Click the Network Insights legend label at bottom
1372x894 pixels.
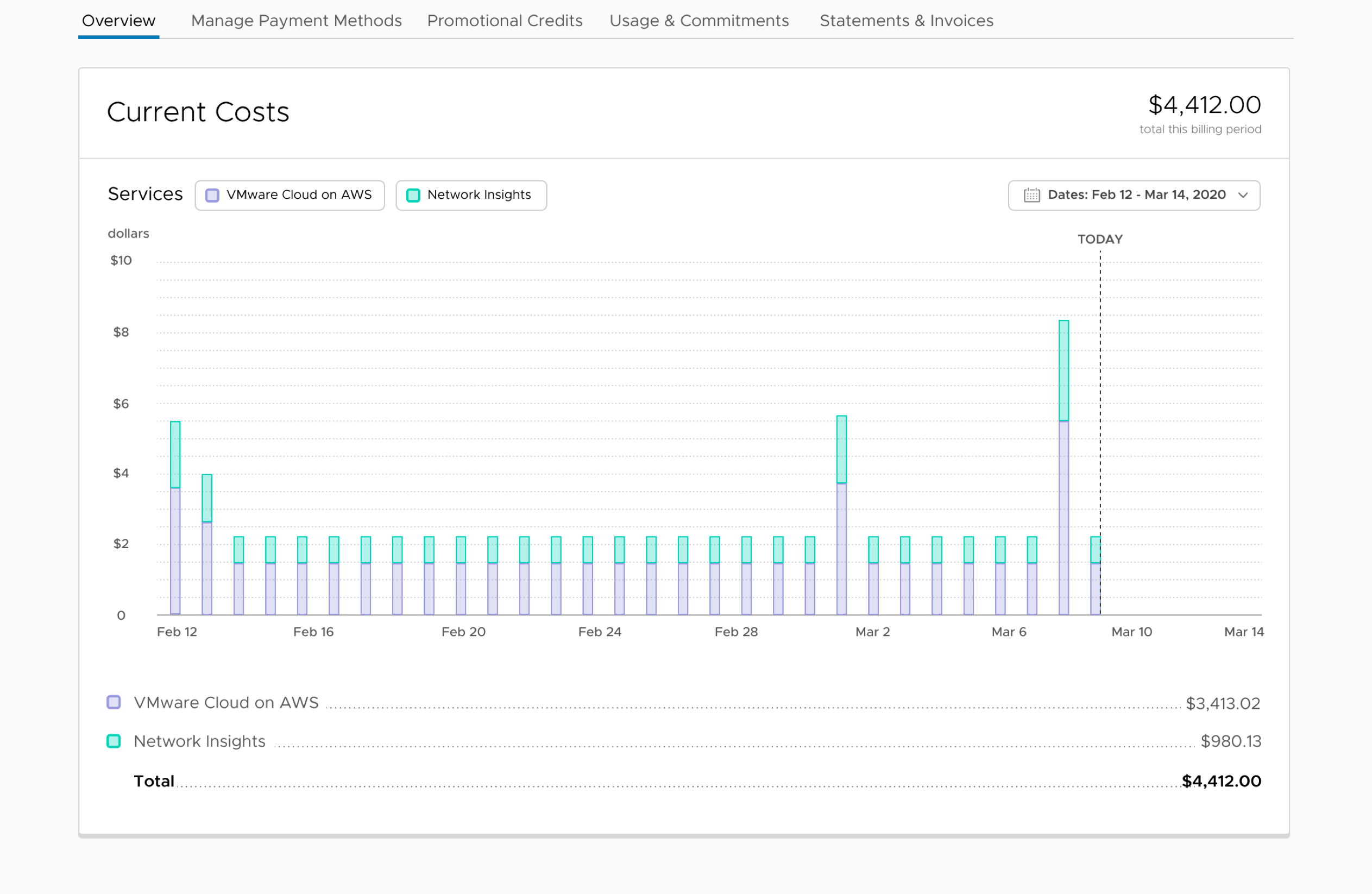coord(199,741)
